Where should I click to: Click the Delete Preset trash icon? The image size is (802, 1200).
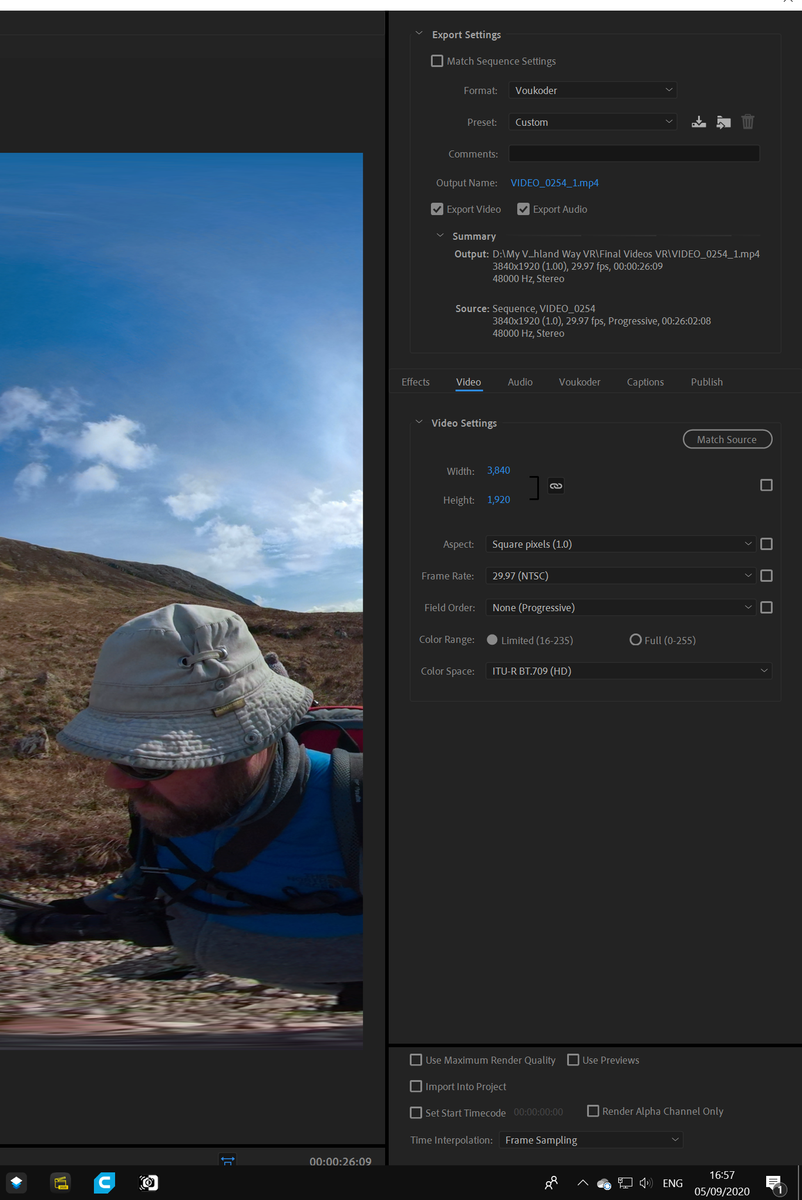748,122
